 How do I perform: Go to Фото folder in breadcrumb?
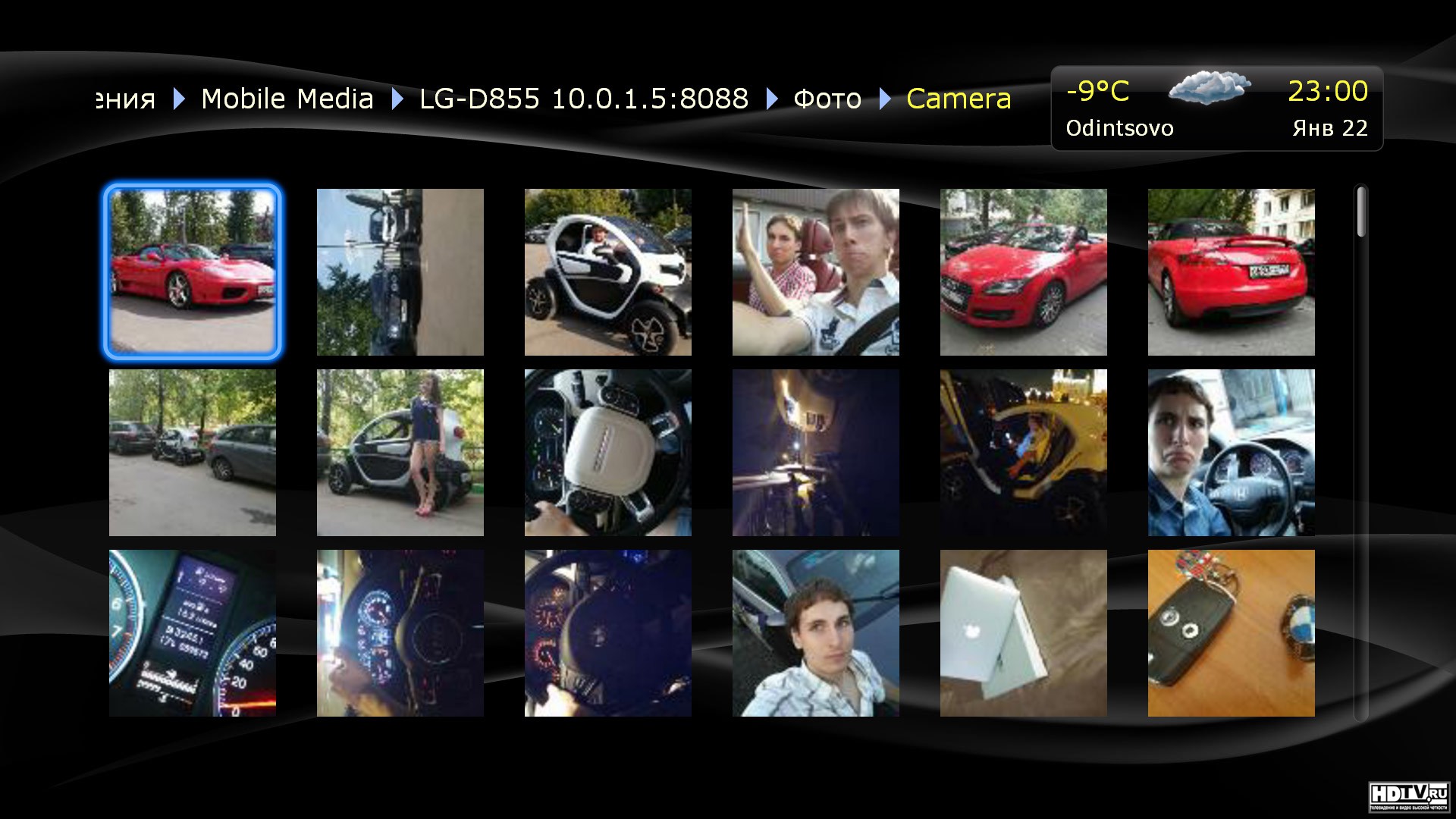(x=827, y=99)
